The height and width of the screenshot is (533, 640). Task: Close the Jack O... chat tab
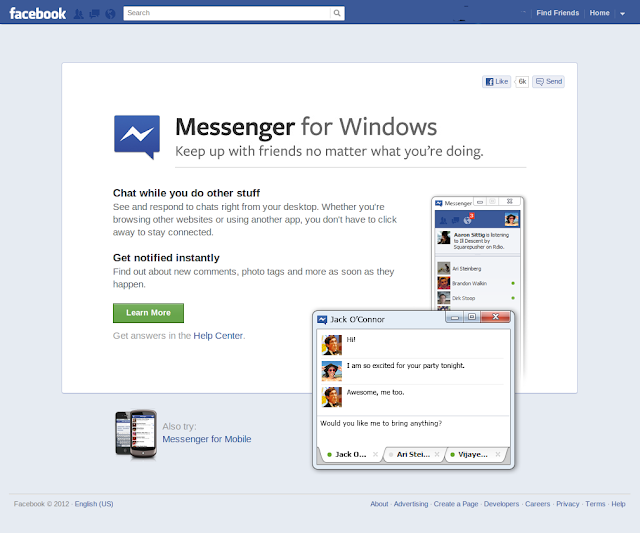pos(376,454)
